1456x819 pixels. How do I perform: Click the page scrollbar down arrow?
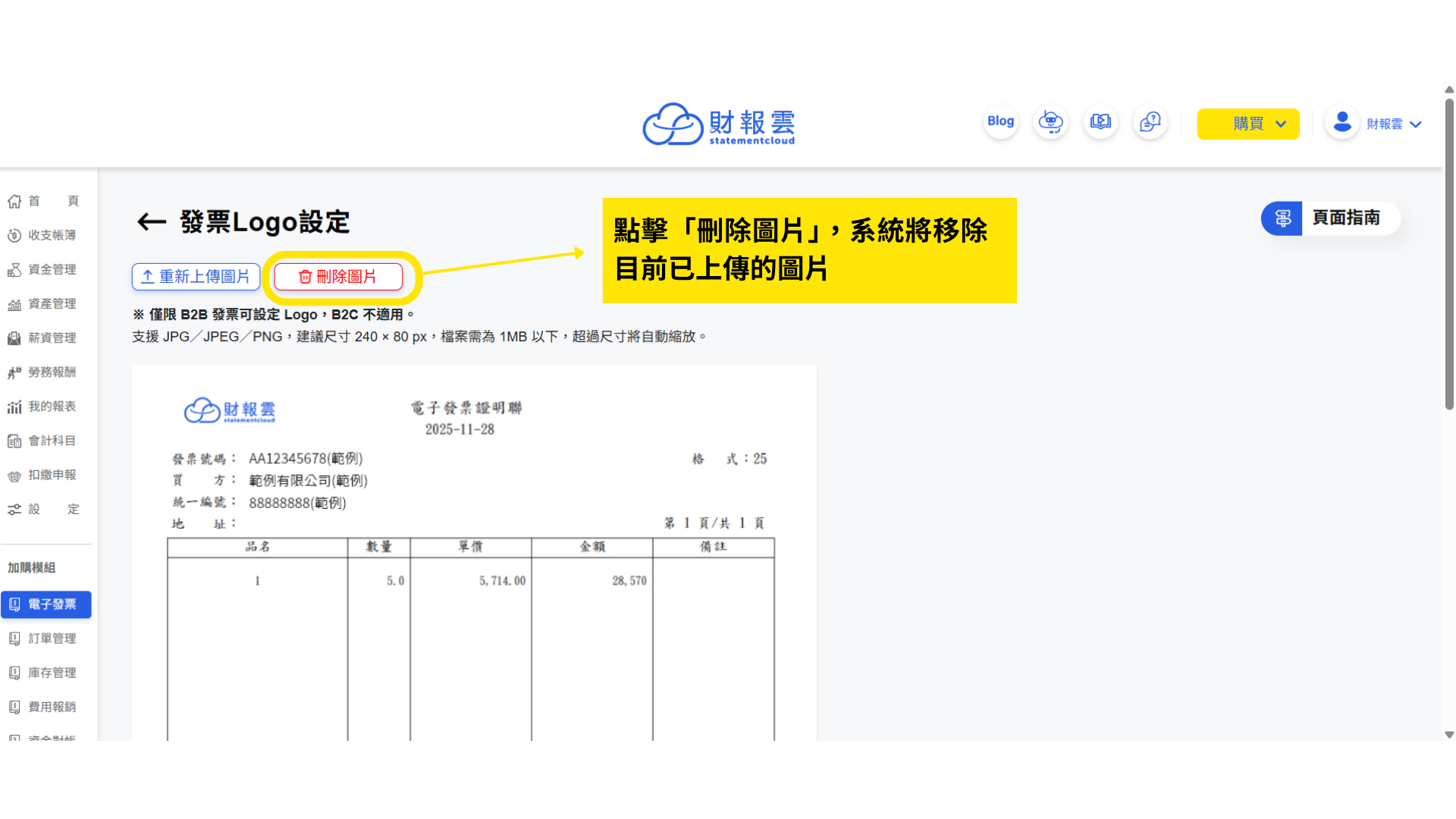click(1449, 734)
